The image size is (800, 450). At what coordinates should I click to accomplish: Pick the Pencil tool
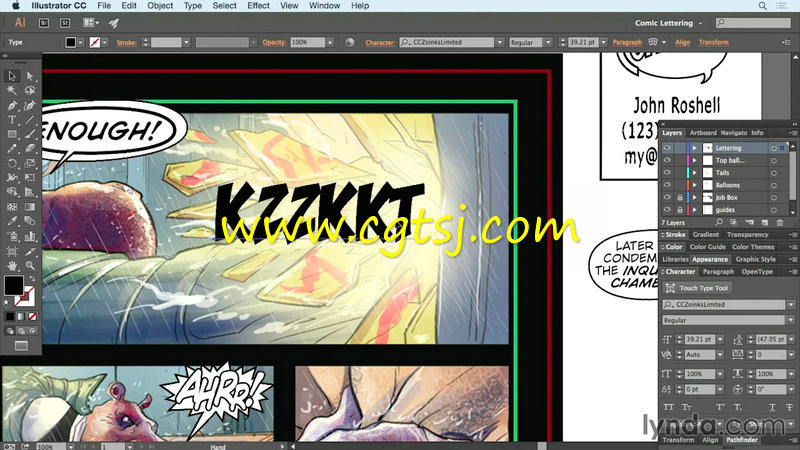[12, 148]
